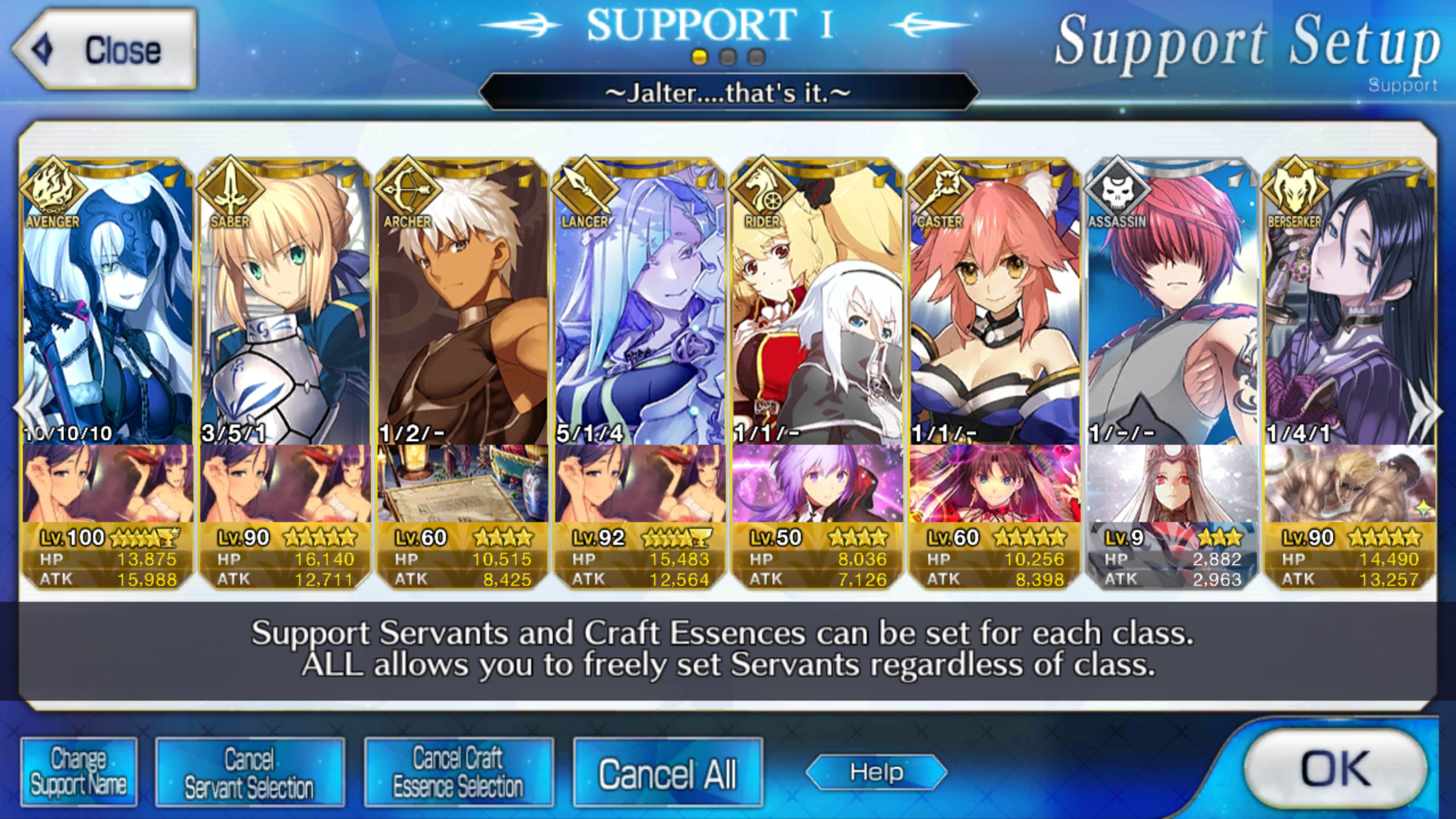Choose Cancel Craft Essence Selection

tap(458, 772)
